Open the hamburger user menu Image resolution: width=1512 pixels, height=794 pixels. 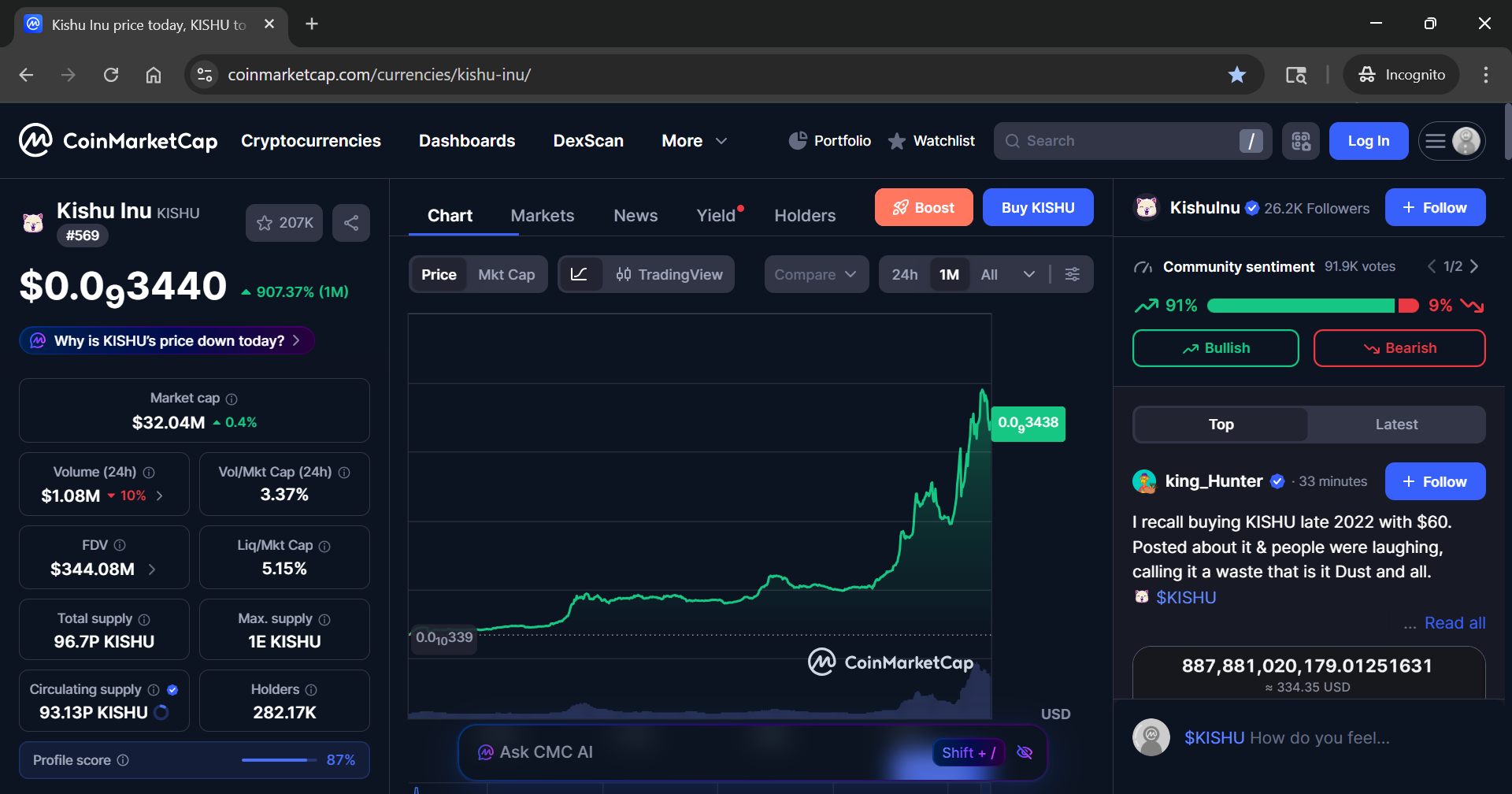click(1452, 141)
